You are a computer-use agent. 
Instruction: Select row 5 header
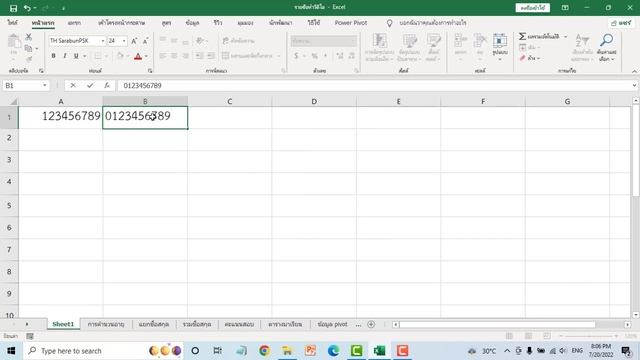[9, 205]
